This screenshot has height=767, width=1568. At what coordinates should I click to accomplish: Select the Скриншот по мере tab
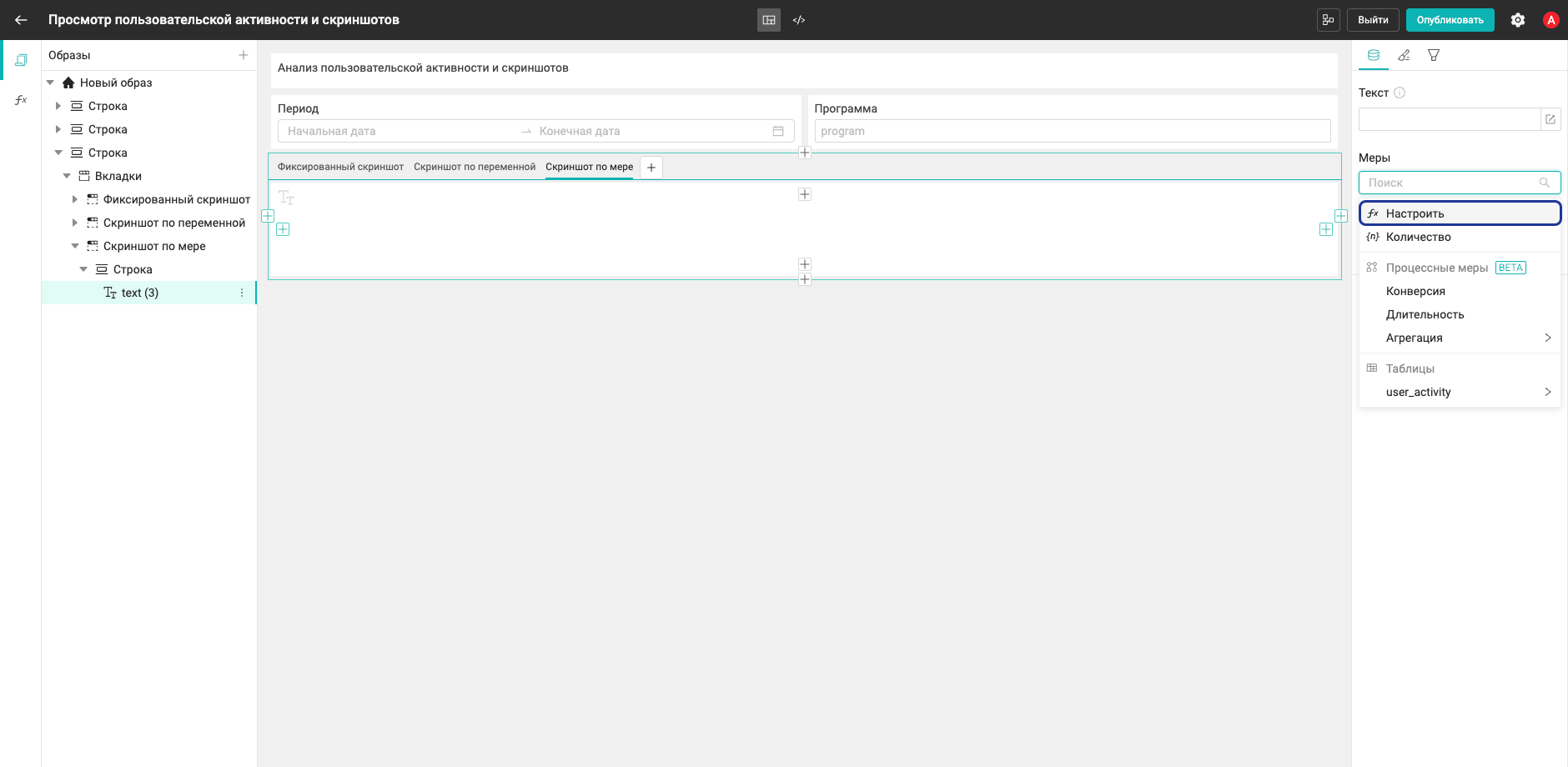pyautogui.click(x=589, y=167)
